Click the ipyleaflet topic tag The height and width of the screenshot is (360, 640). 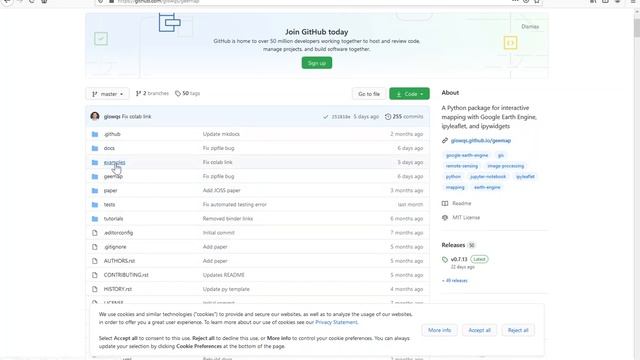click(x=525, y=177)
